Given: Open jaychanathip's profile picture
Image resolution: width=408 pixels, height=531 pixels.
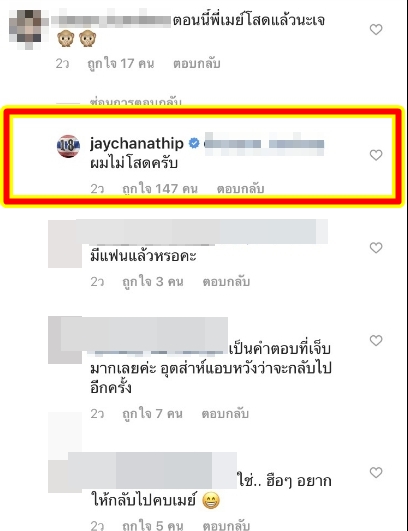Looking at the screenshot, I should click(68, 146).
